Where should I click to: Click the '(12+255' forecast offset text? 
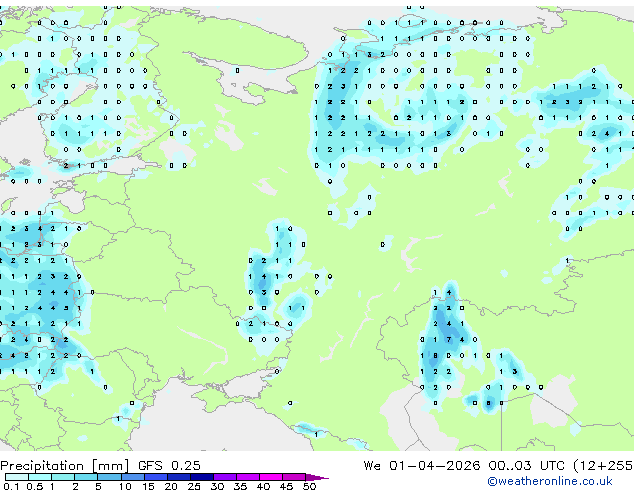(x=603, y=465)
